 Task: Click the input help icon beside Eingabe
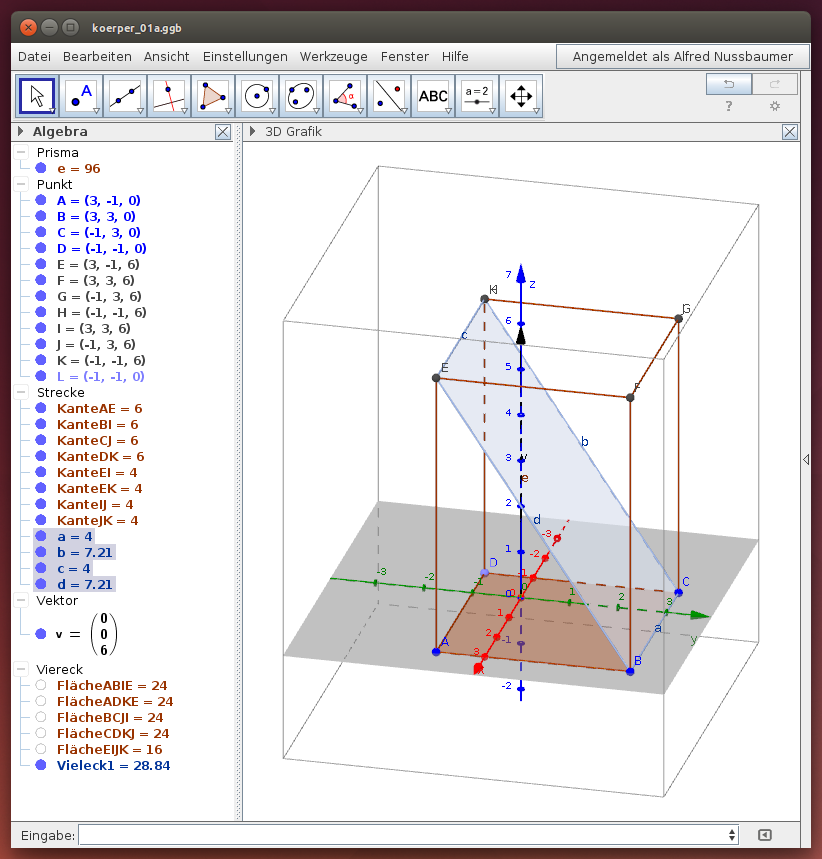pos(765,835)
